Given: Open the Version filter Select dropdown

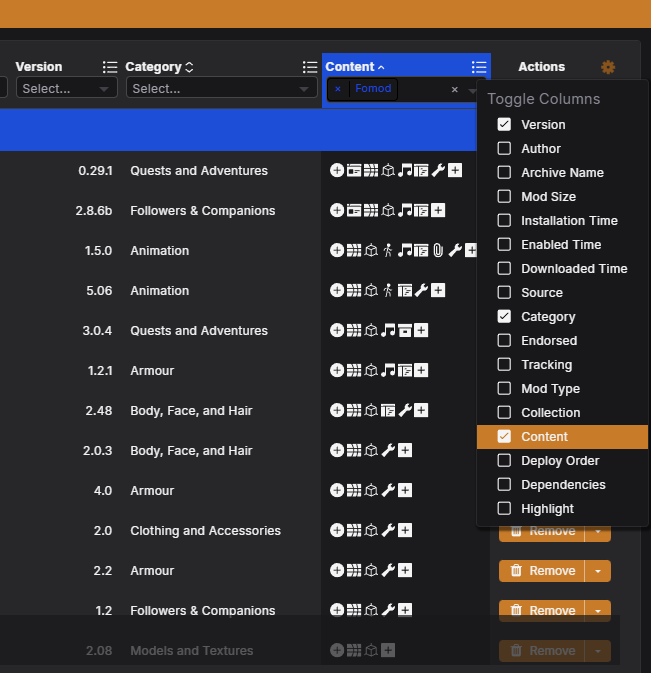Looking at the screenshot, I should coord(67,88).
